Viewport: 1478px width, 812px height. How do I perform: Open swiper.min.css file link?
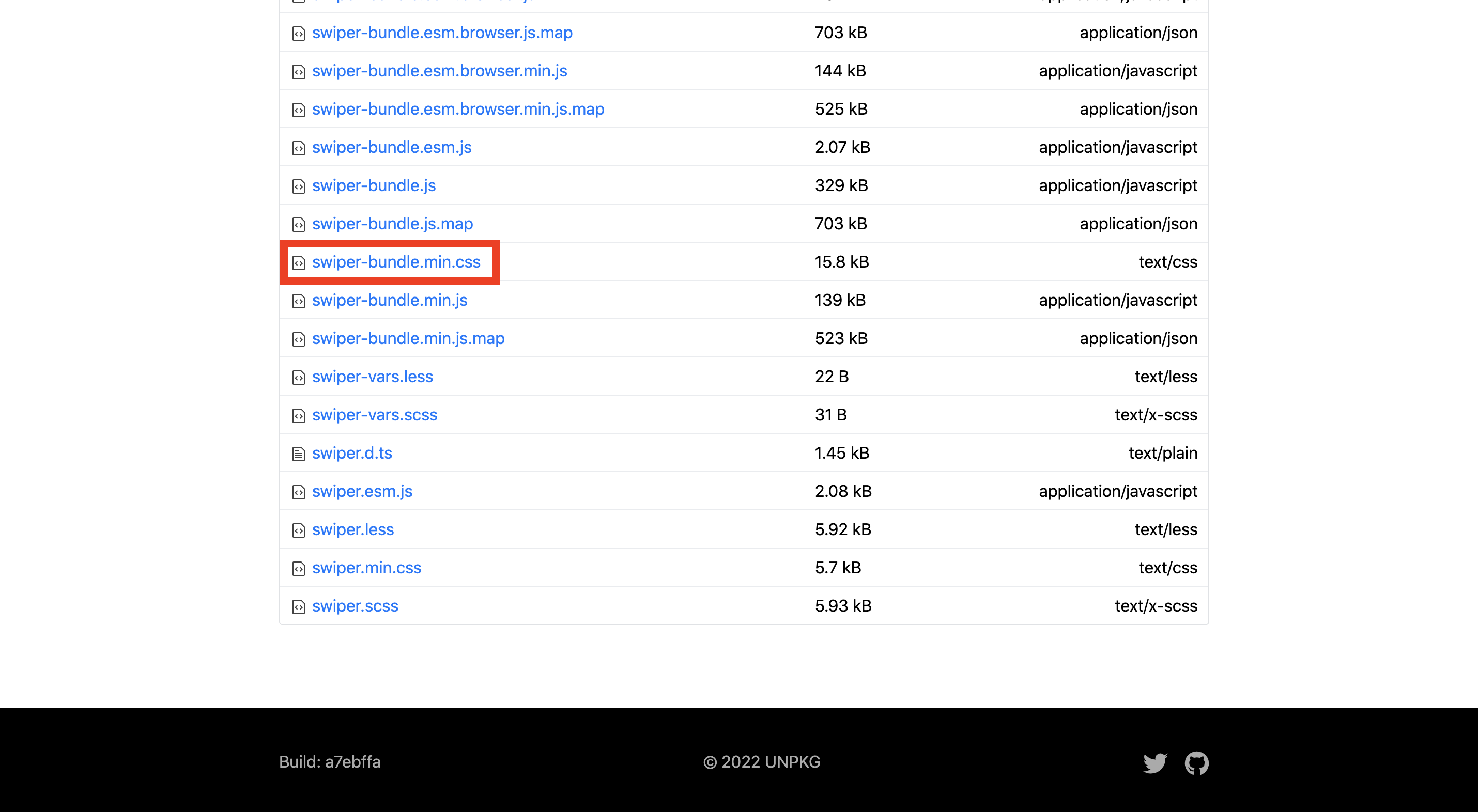(x=366, y=568)
